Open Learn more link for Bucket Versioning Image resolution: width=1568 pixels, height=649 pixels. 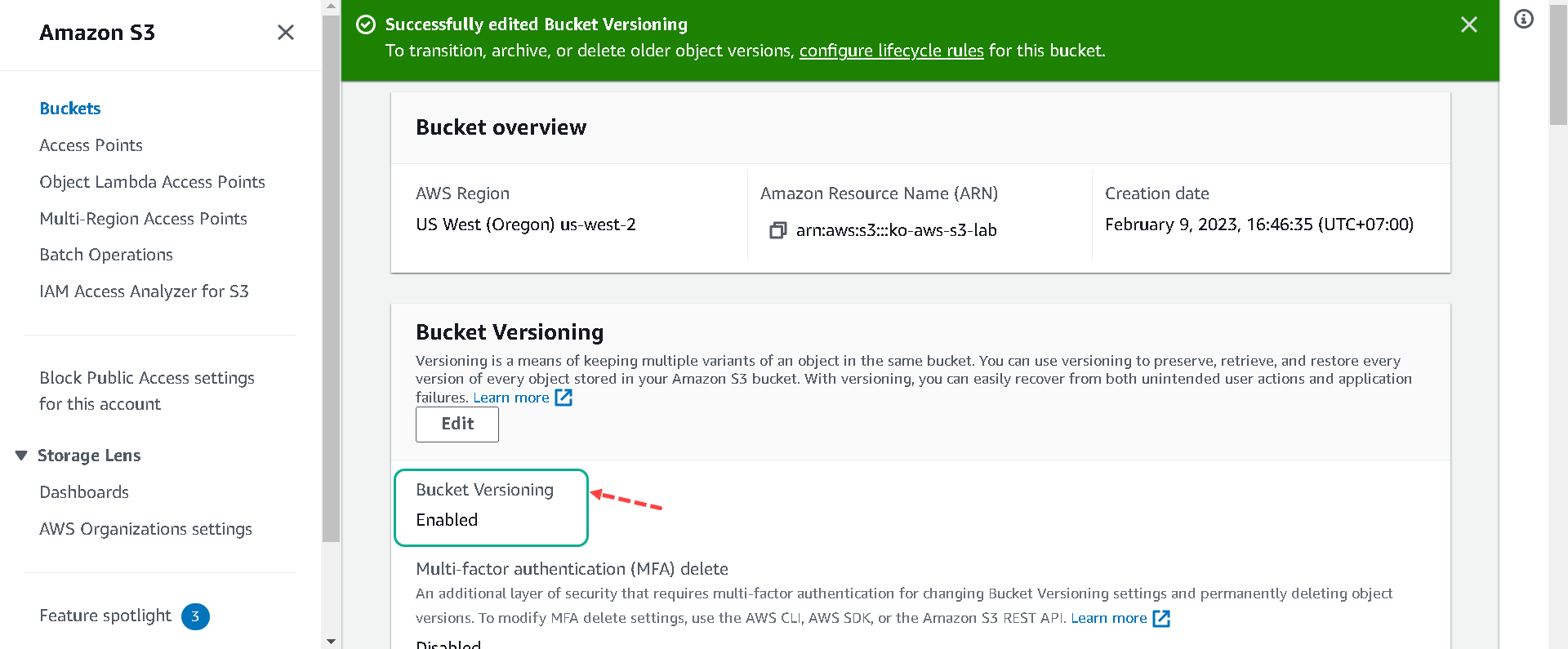click(x=511, y=398)
